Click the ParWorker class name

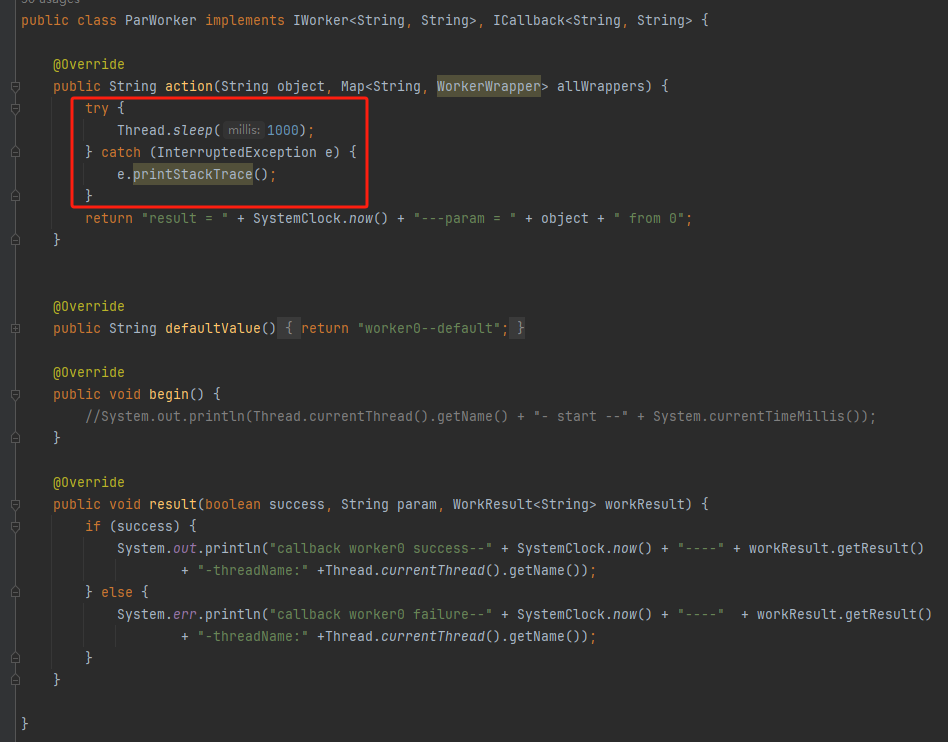click(160, 21)
